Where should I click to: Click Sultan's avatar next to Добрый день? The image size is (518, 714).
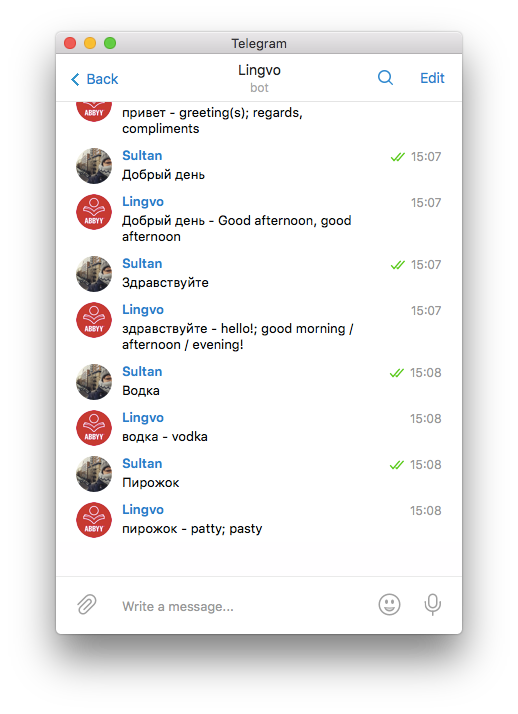pos(94,166)
